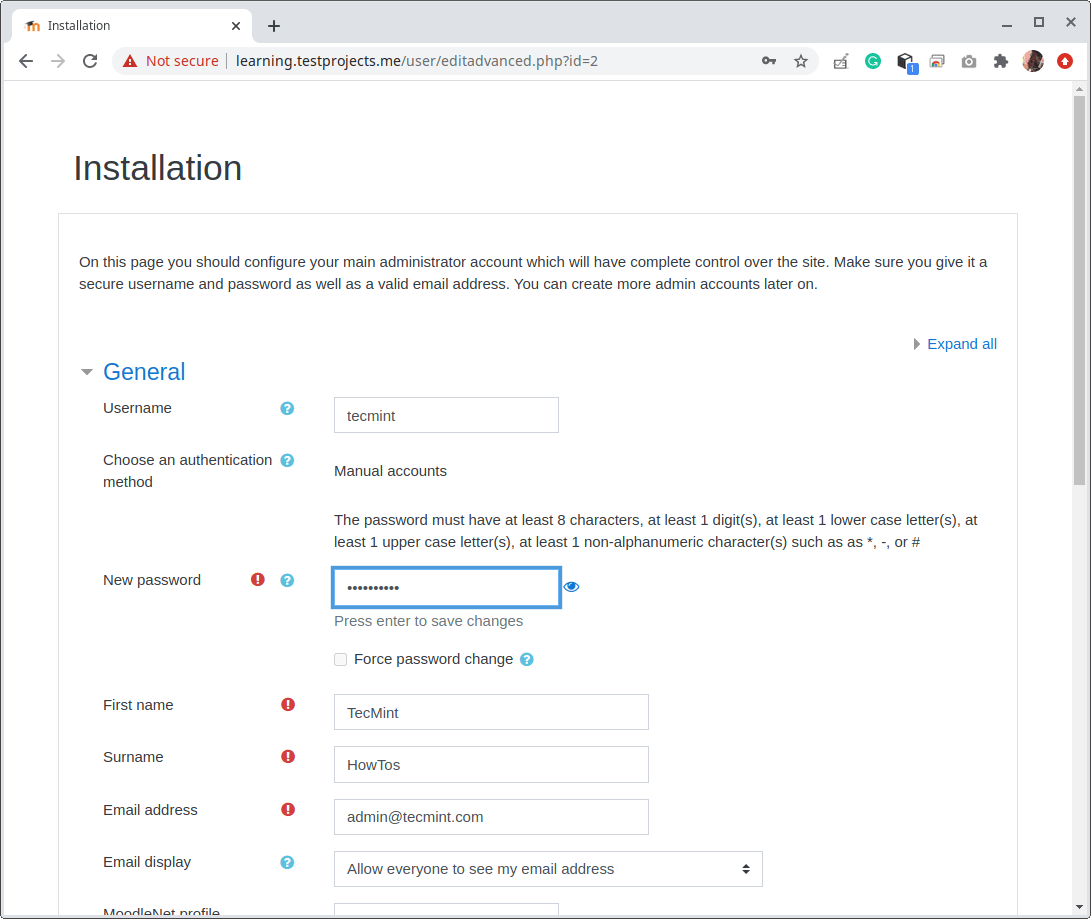Open help for Email display
Image resolution: width=1091 pixels, height=919 pixels.
pyautogui.click(x=287, y=862)
